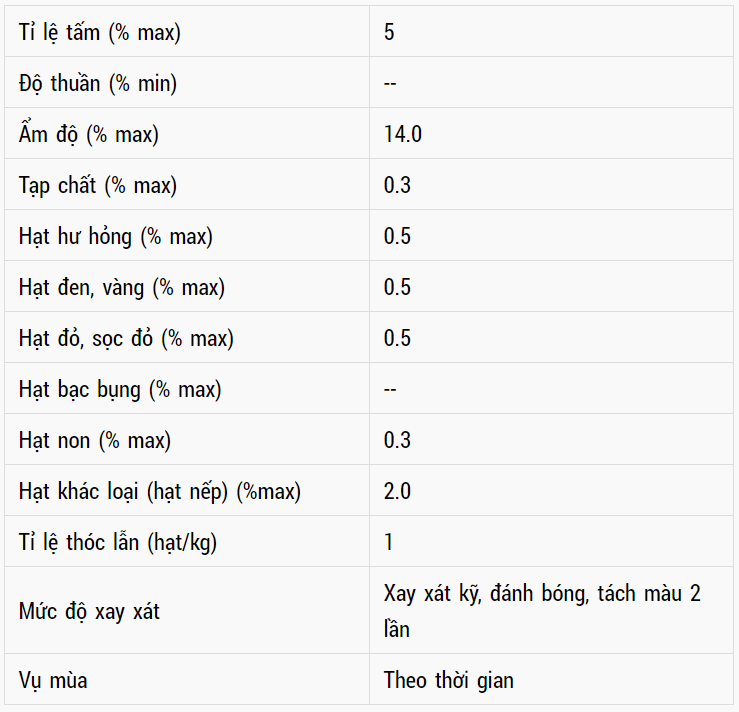
Task: Click the "Hạt khác loại (hạt nếp)" cell
Action: 160,491
